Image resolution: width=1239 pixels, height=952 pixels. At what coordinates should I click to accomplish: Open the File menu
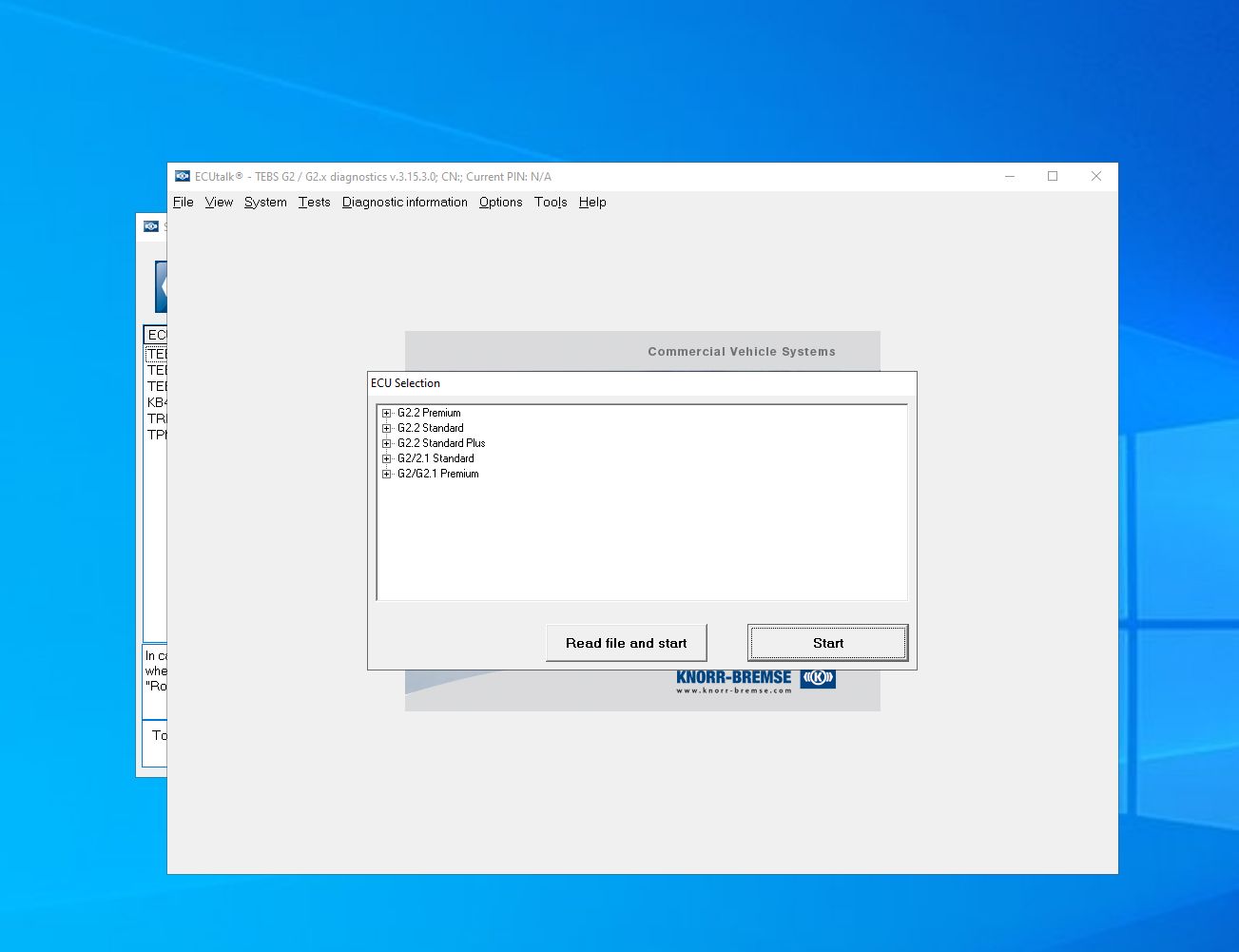coord(183,202)
